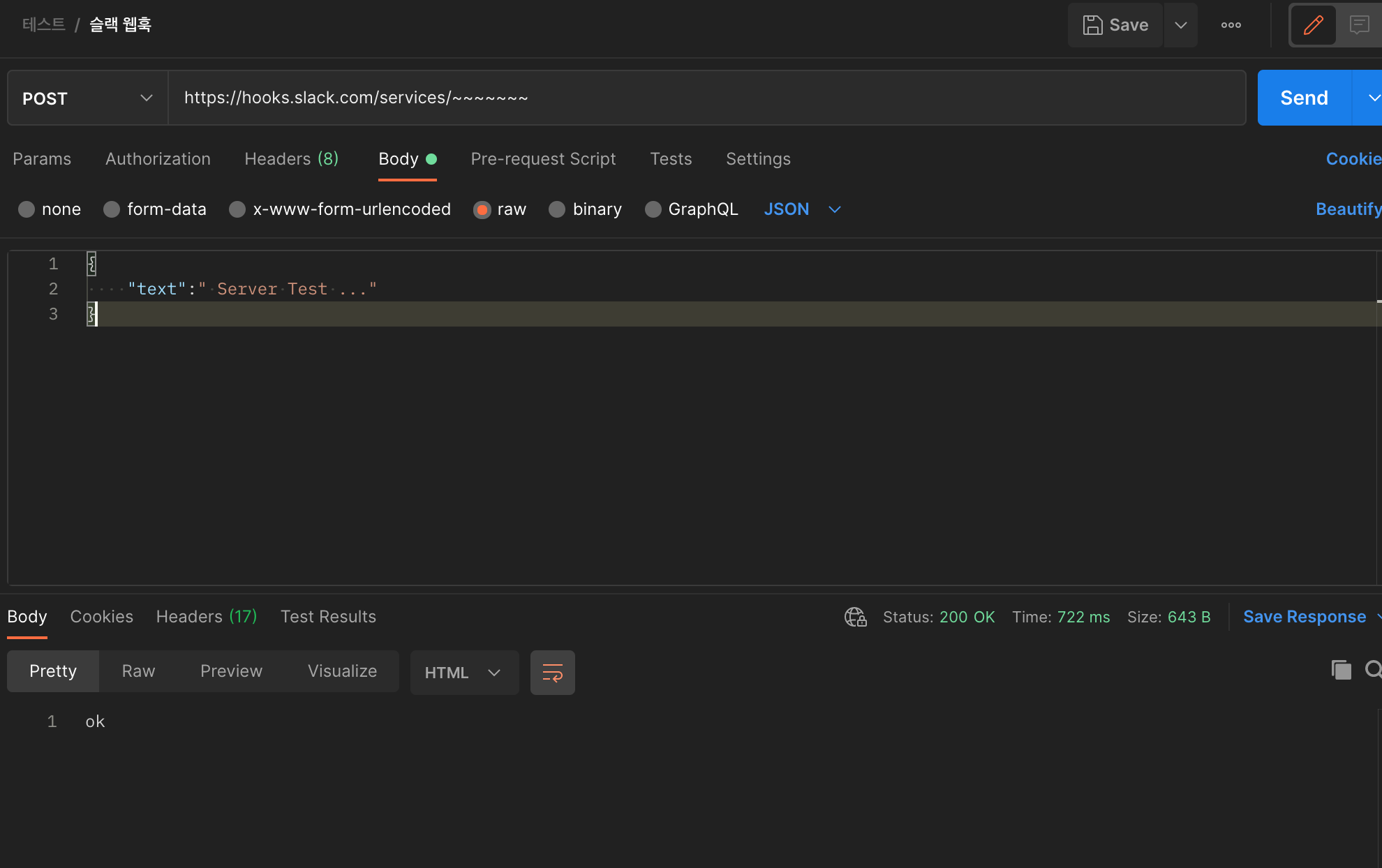Click the pencil edit mode icon
This screenshot has height=868, width=1382.
tap(1313, 25)
